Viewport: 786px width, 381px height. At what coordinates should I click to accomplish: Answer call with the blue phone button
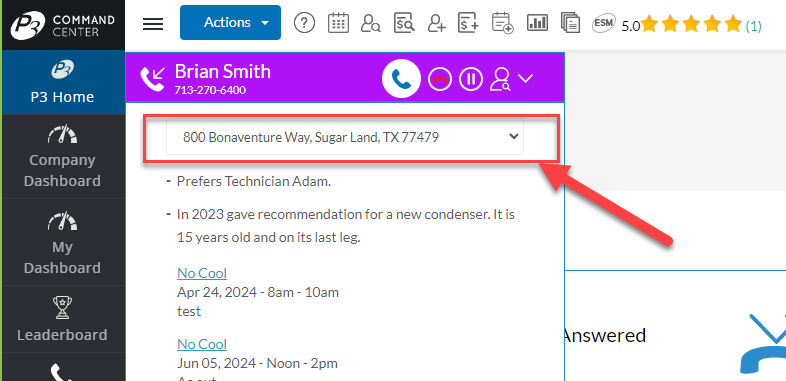tap(402, 79)
